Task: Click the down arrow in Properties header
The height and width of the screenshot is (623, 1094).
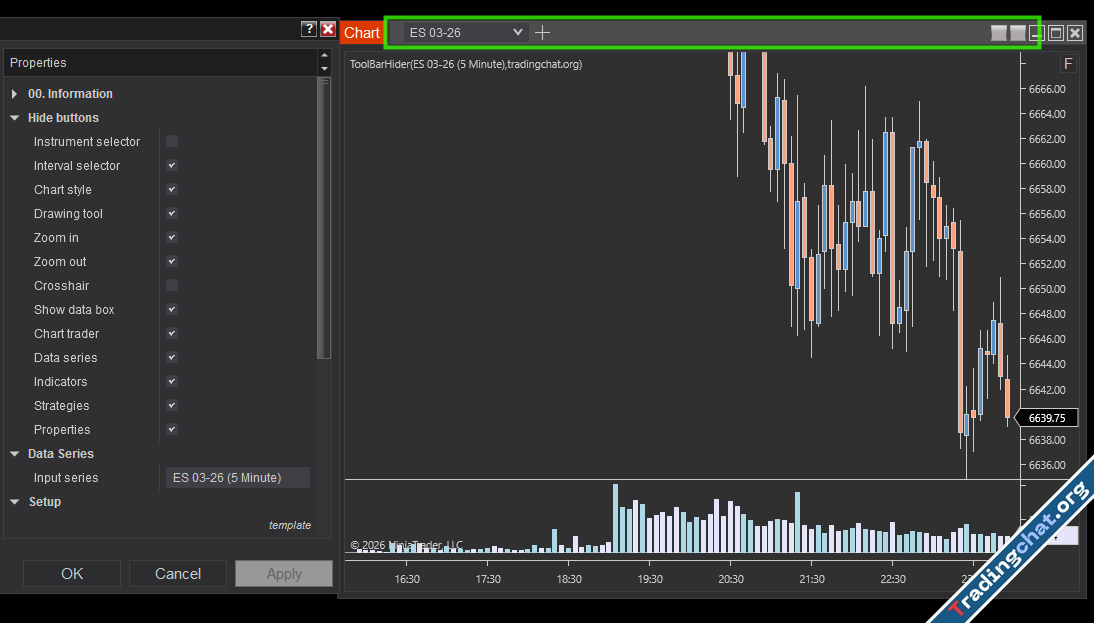Action: tap(323, 69)
